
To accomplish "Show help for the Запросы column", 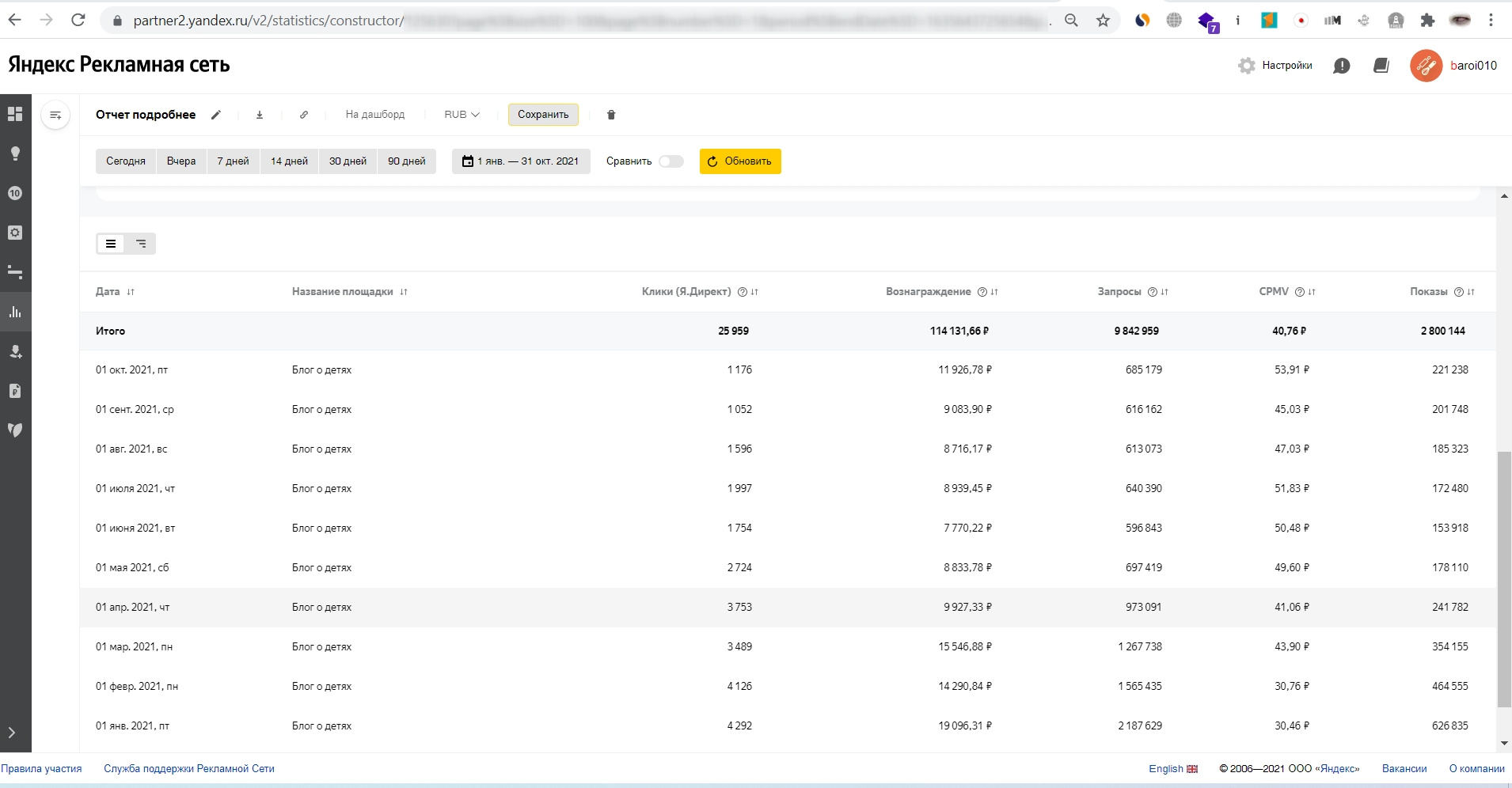I will pyautogui.click(x=1153, y=292).
